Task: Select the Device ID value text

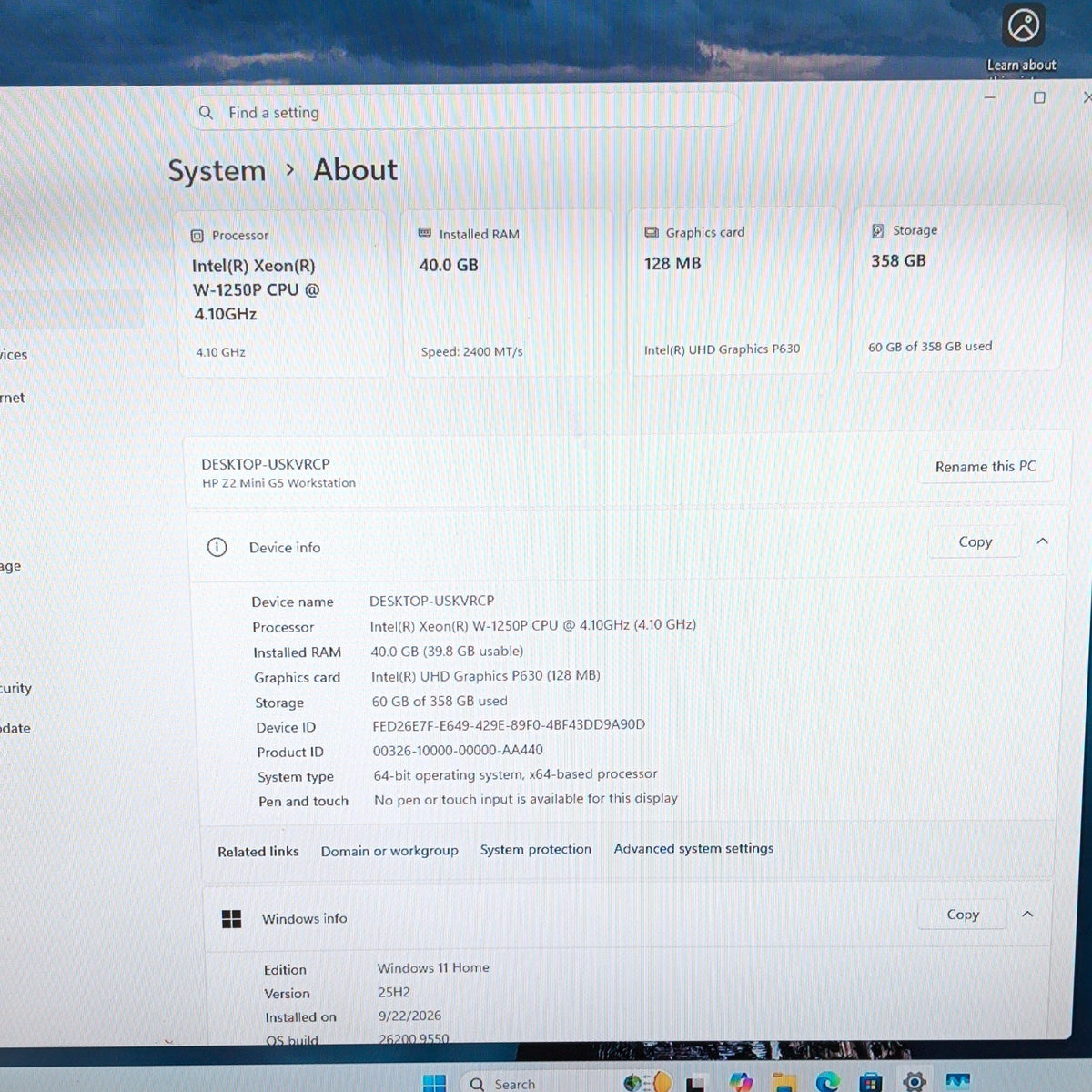Action: [x=509, y=725]
